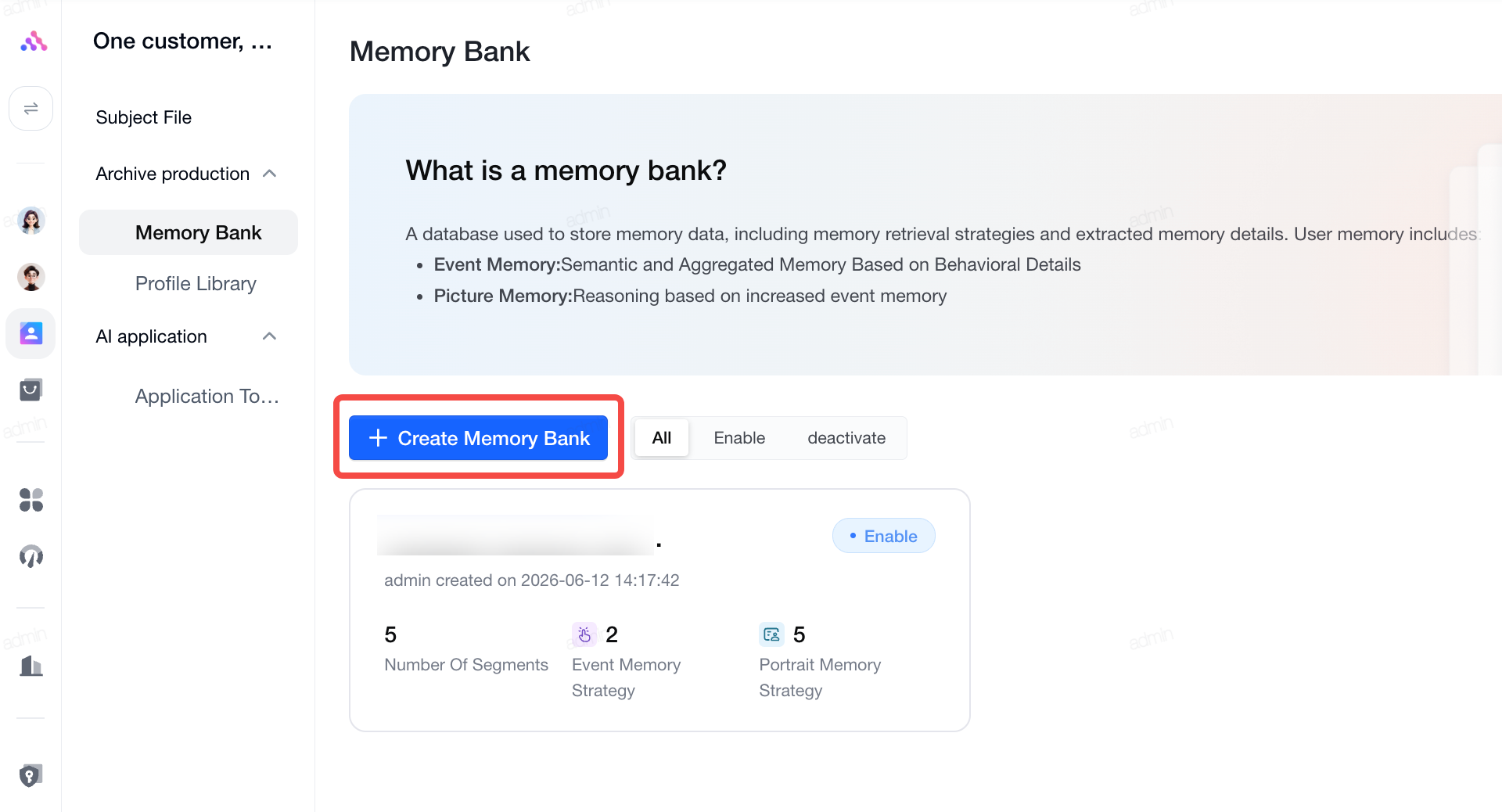1502x812 pixels.
Task: Click Create Memory Bank button
Action: click(x=479, y=438)
